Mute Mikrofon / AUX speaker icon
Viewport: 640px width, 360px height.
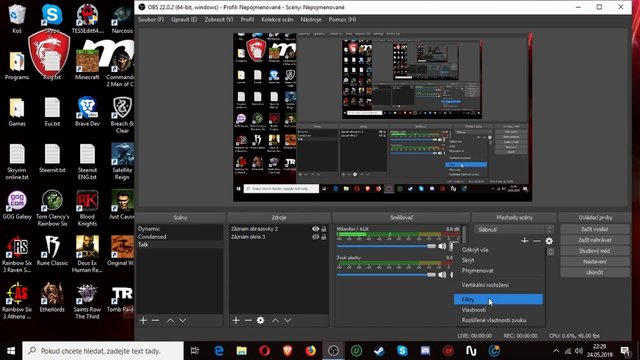pos(442,246)
